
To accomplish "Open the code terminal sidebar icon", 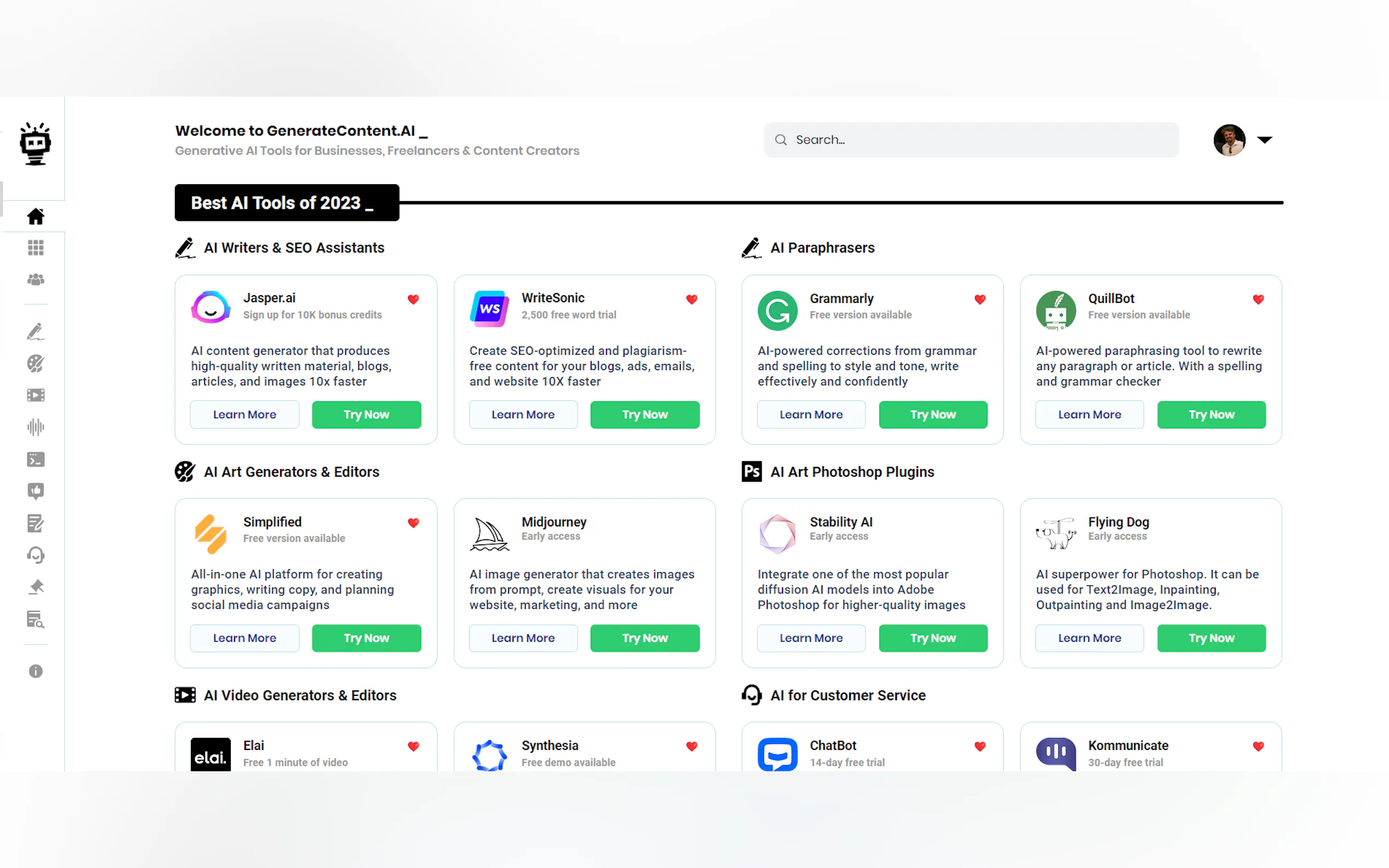I will [36, 459].
